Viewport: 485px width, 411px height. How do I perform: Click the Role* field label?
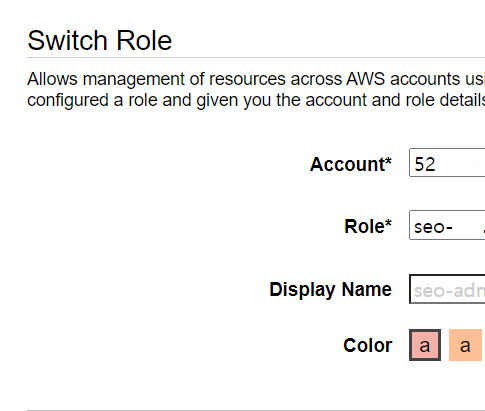click(368, 226)
